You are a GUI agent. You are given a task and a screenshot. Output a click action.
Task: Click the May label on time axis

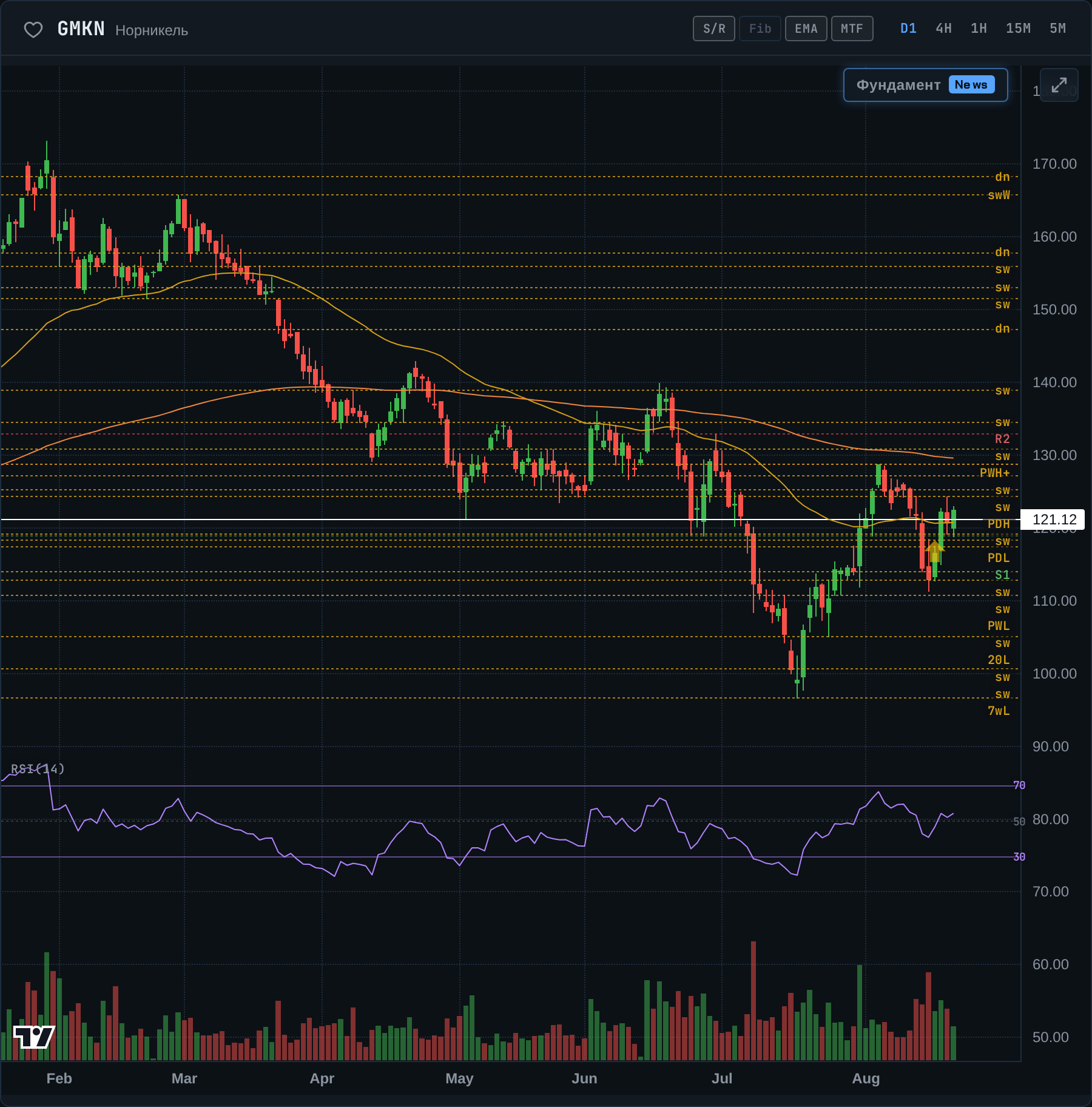pos(459,1078)
